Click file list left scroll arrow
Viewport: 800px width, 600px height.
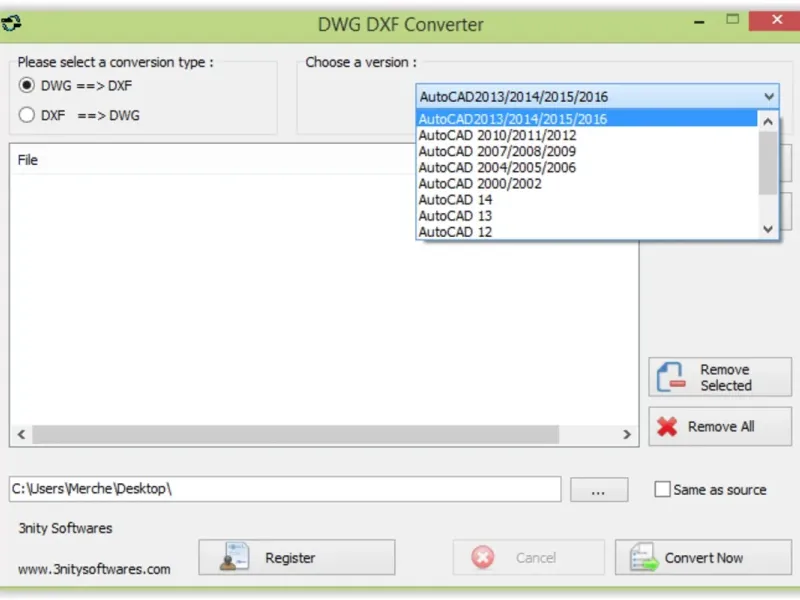click(21, 434)
